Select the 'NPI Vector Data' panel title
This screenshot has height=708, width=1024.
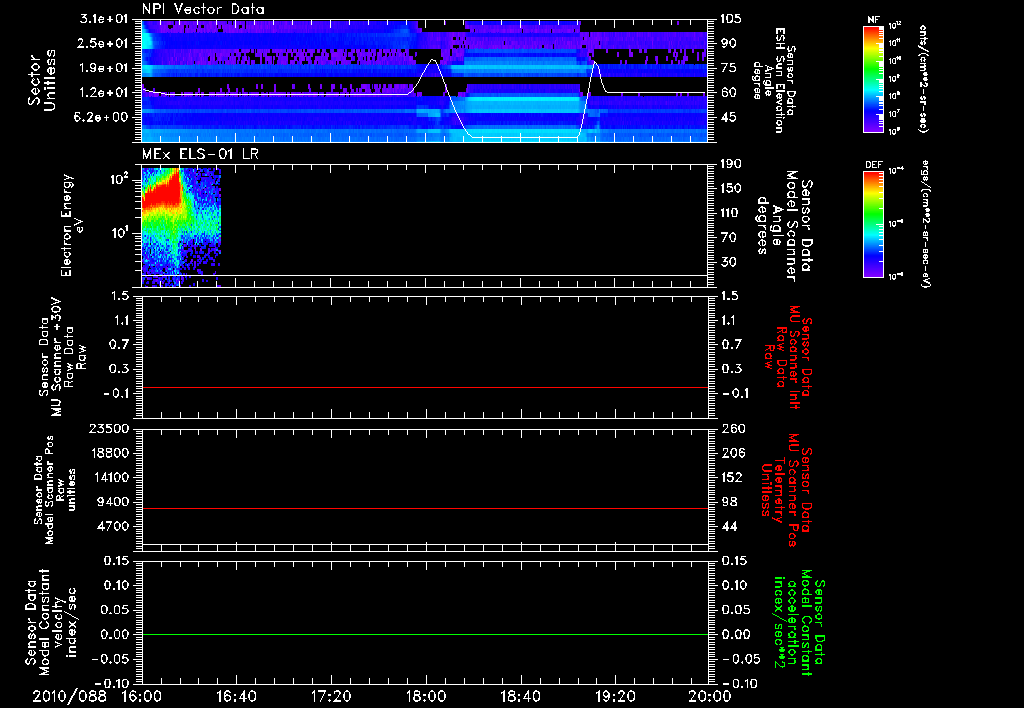tap(203, 9)
